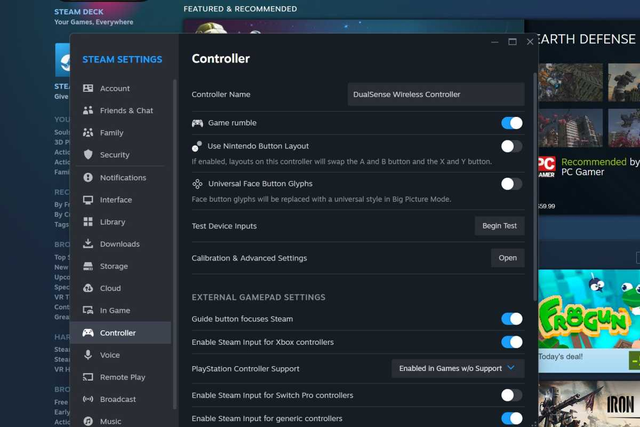This screenshot has width=640, height=427.
Task: Click the Controller gamepad sidebar icon
Action: (x=88, y=332)
